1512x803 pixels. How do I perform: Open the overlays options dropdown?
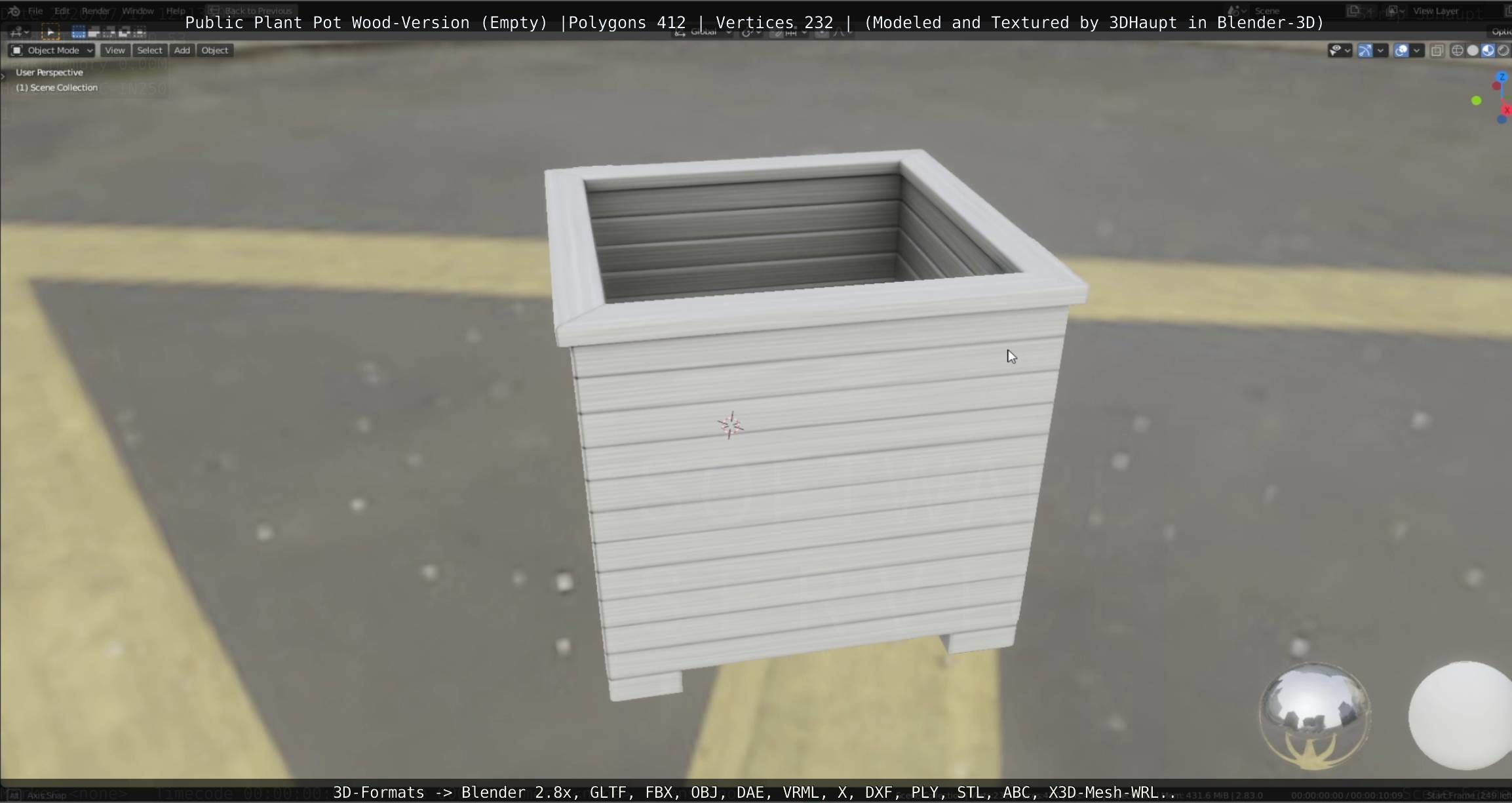(x=1417, y=50)
